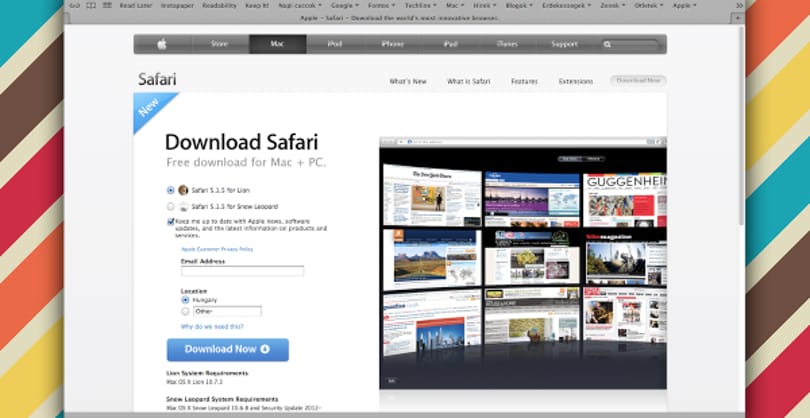This screenshot has height=418, width=810.
Task: Click Why do we need this link
Action: click(212, 327)
